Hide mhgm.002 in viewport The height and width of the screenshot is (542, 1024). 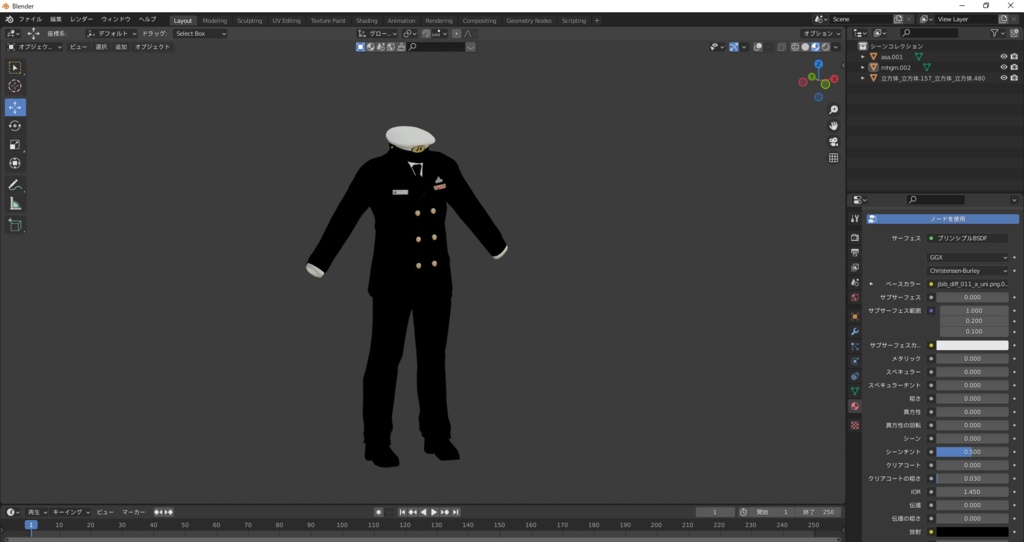coord(1004,67)
